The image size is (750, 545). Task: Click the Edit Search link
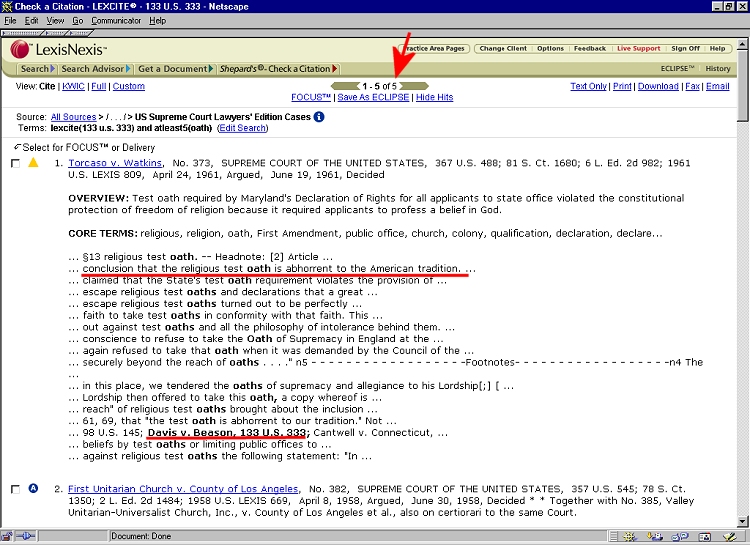pyautogui.click(x=243, y=128)
